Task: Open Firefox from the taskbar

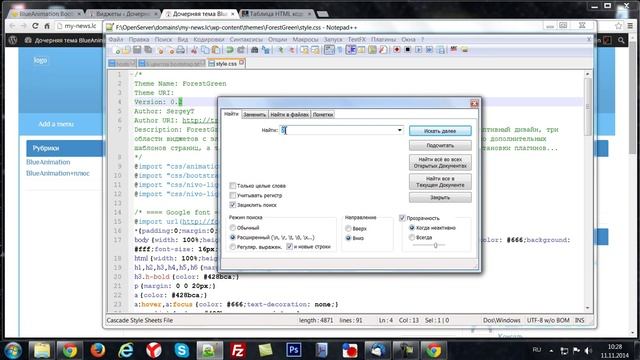Action: pos(98,350)
